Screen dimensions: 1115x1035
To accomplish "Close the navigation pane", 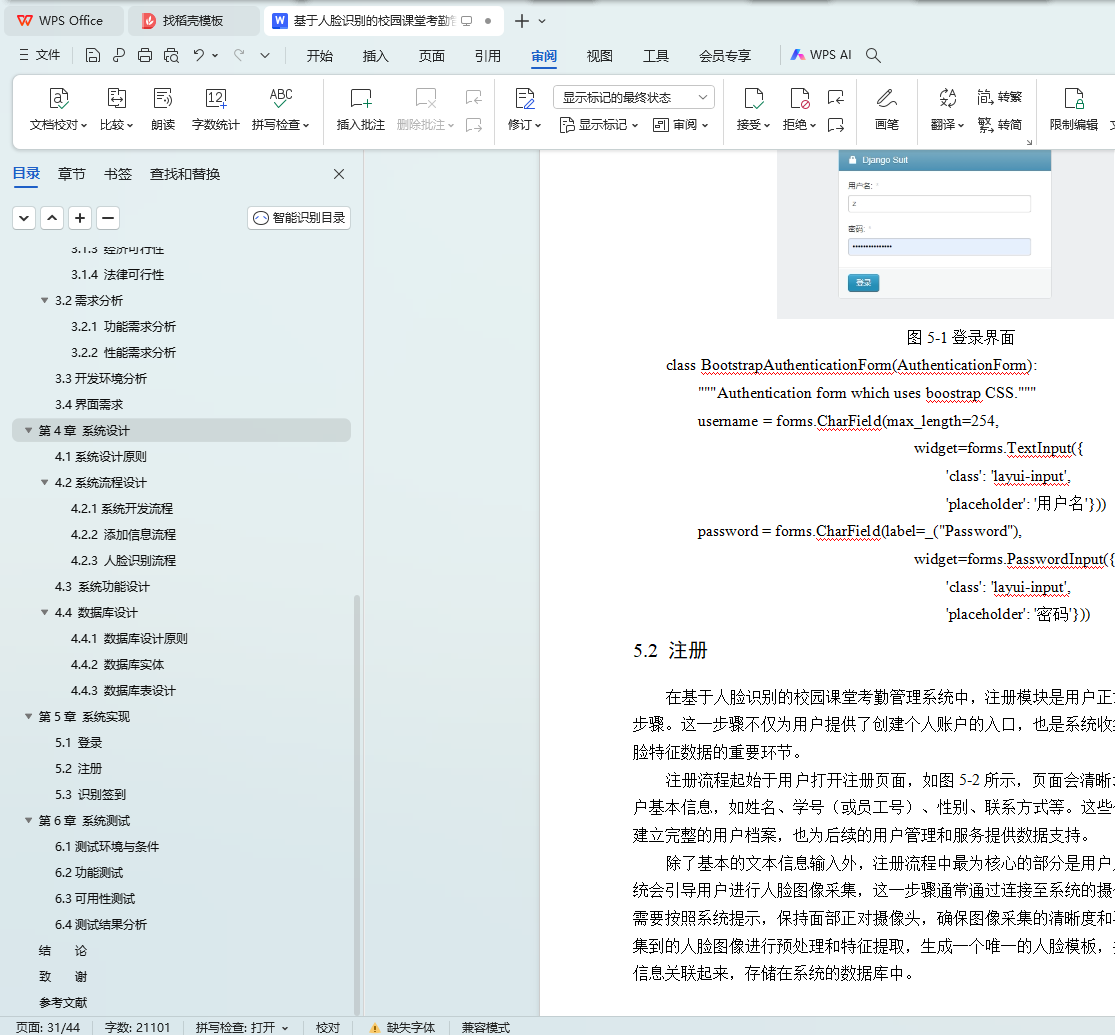I will (x=339, y=174).
